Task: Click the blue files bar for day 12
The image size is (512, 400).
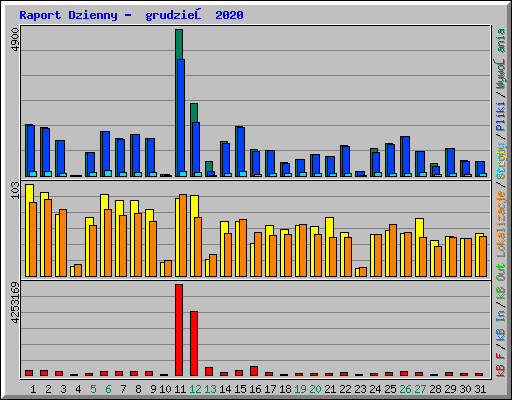Action: click(x=196, y=149)
